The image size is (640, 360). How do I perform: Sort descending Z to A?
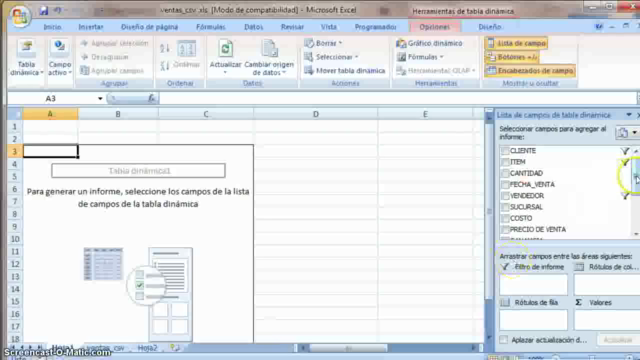164,65
